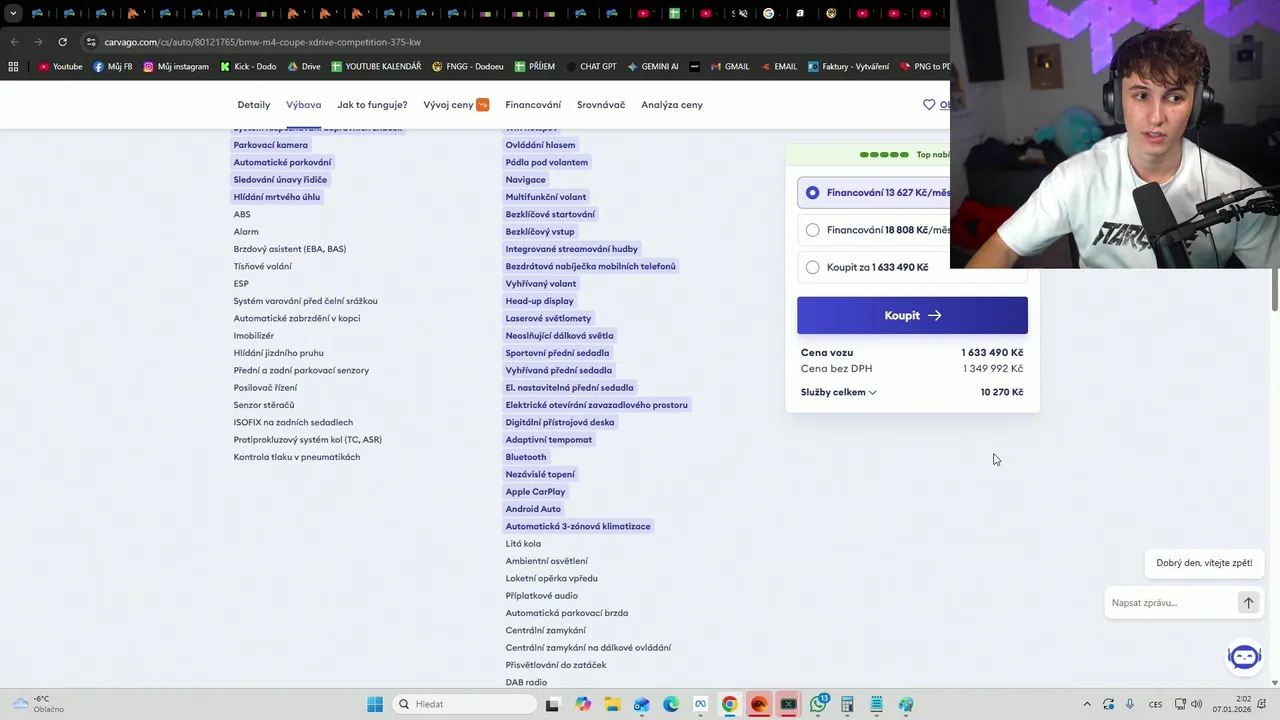Click the Apple CarPlay feature tag

point(535,492)
